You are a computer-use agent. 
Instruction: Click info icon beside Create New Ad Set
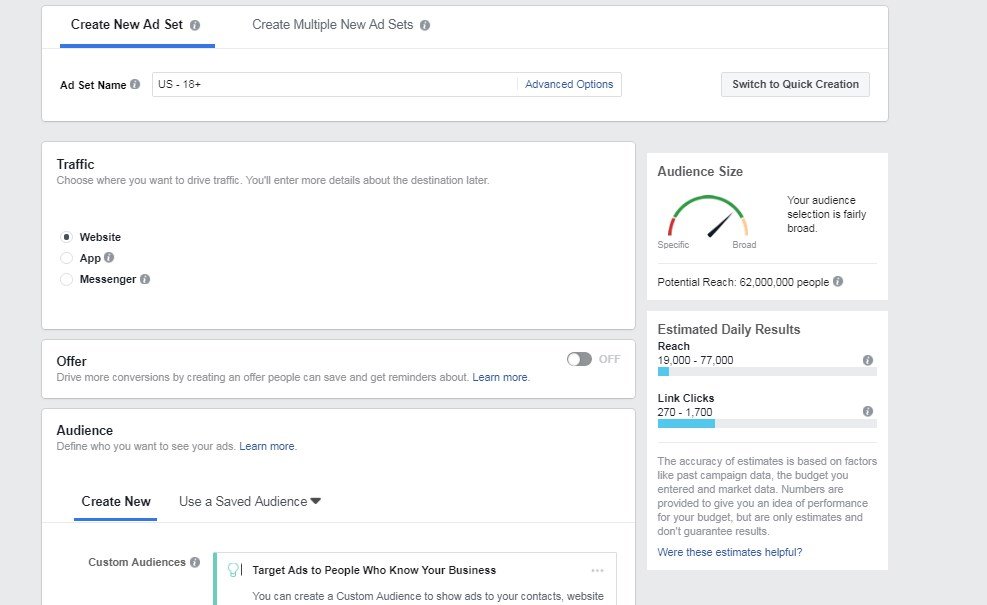point(195,25)
